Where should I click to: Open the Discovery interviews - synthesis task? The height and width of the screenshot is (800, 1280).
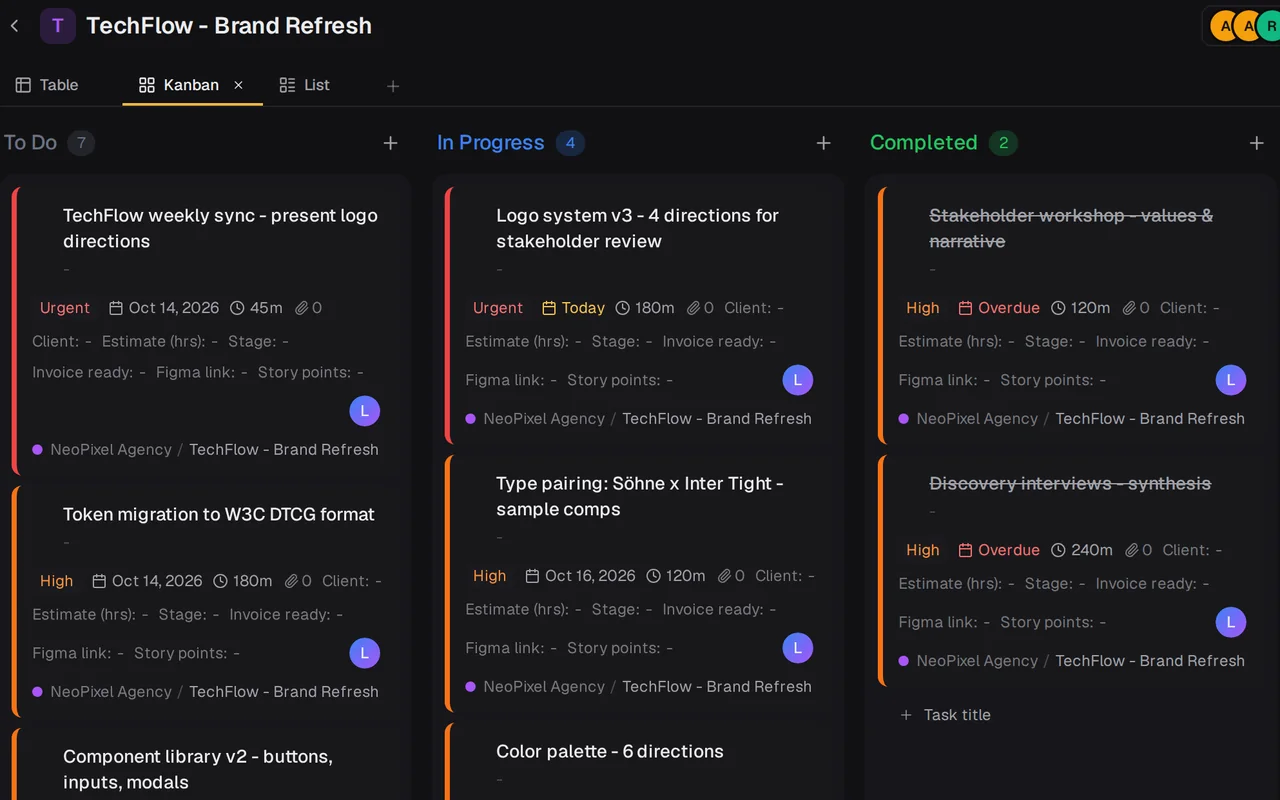point(1070,483)
